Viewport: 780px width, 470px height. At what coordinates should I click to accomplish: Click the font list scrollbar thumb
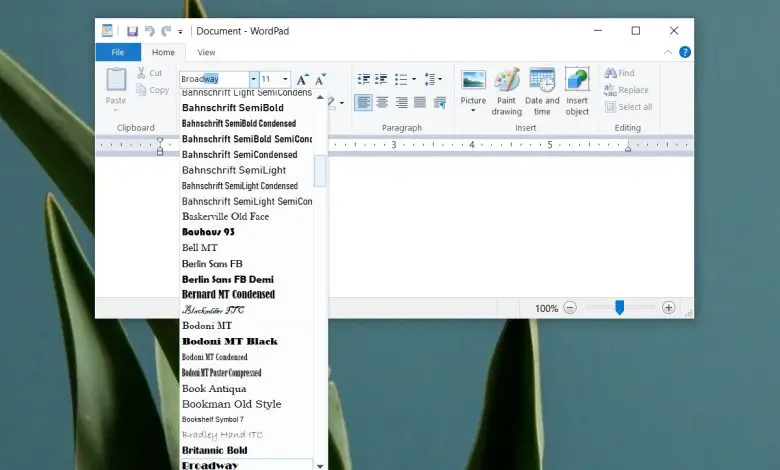pyautogui.click(x=320, y=171)
